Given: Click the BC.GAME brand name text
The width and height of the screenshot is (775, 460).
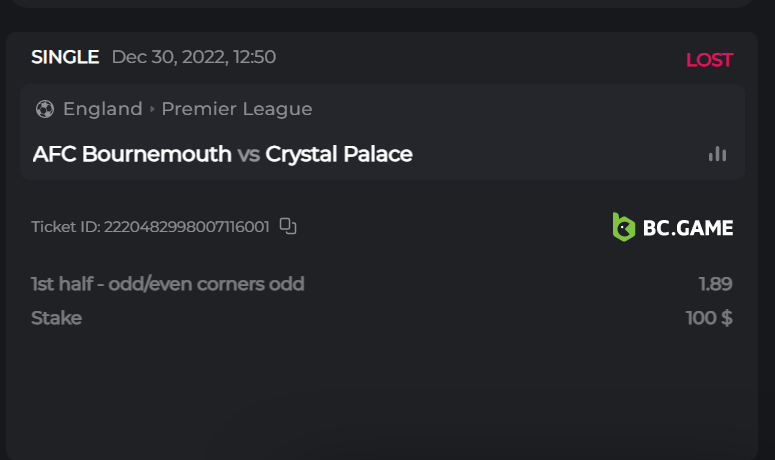Looking at the screenshot, I should point(688,228).
